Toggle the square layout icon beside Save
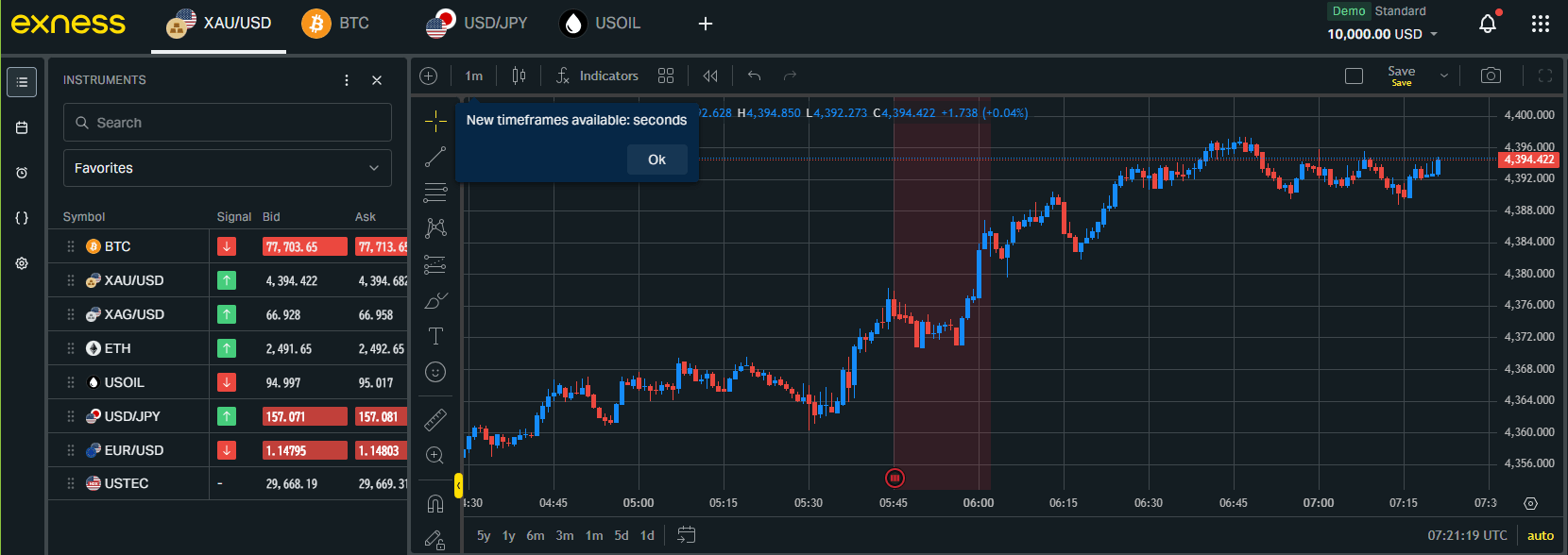This screenshot has width=1568, height=555. coord(1354,76)
